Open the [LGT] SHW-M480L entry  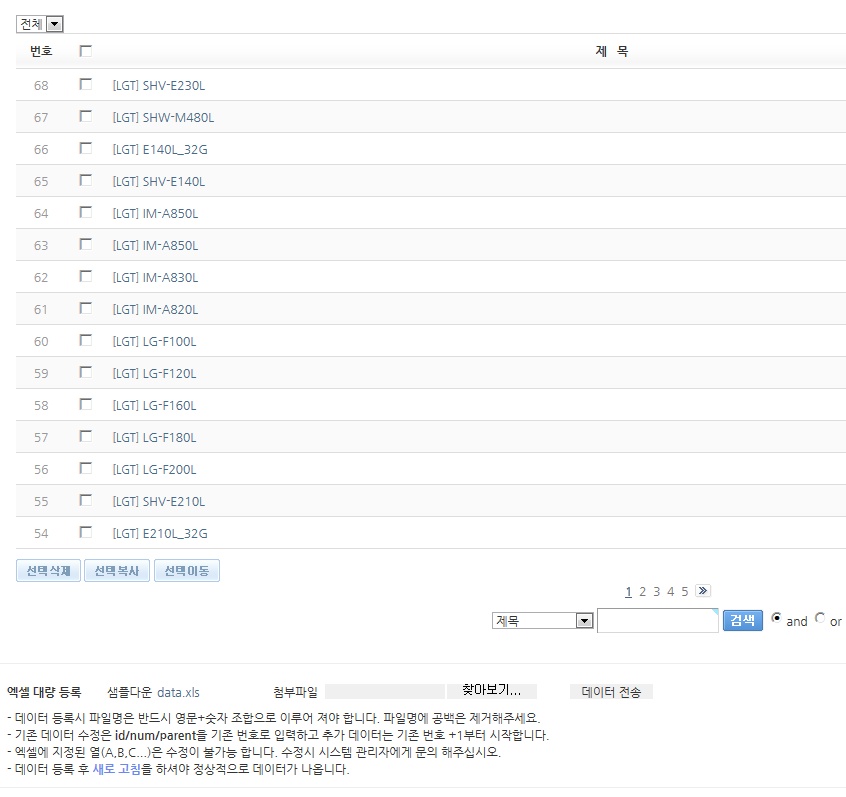click(163, 117)
